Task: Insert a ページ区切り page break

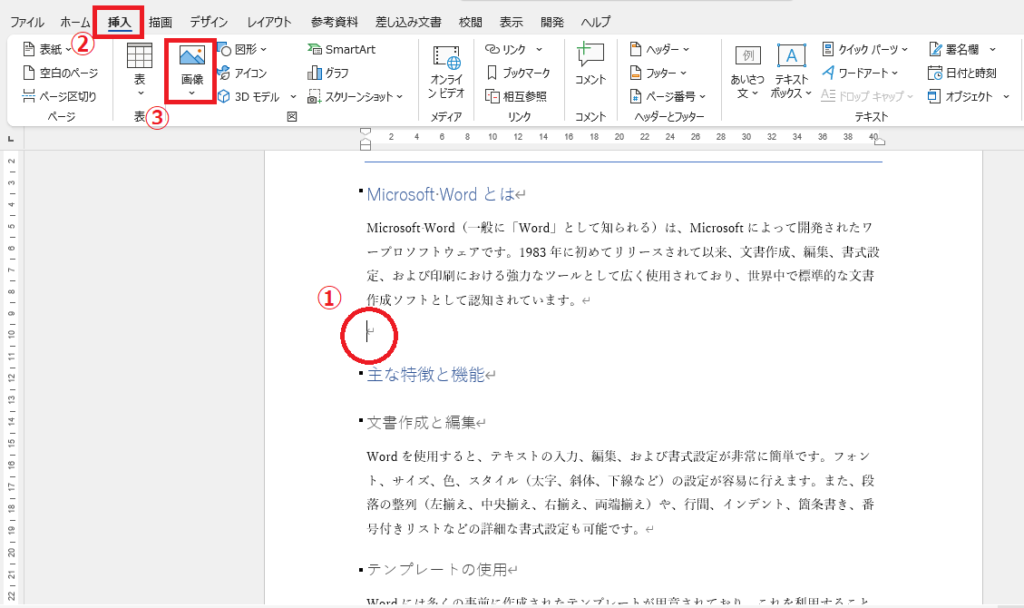Action: point(59,96)
